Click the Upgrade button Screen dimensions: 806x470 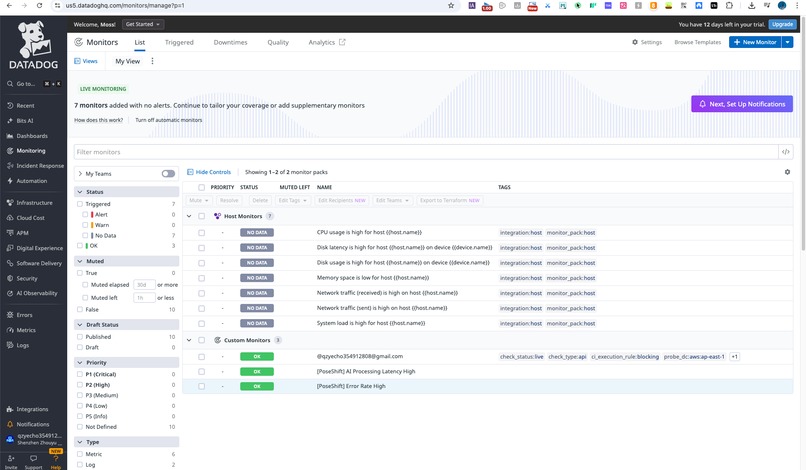[x=782, y=24]
